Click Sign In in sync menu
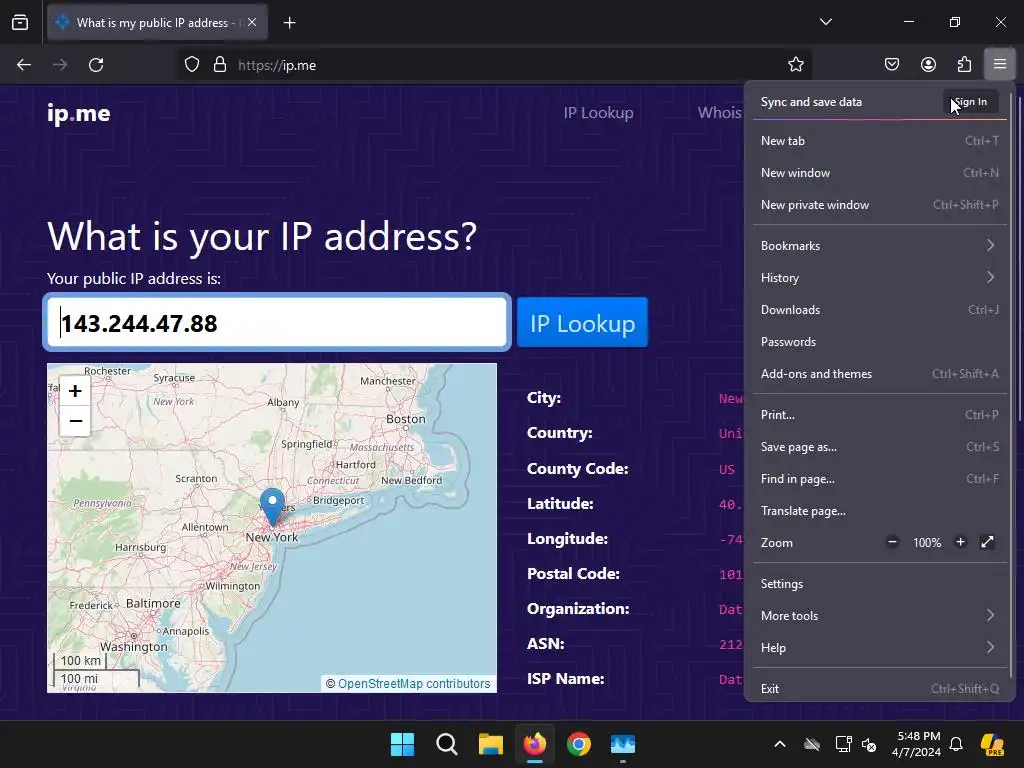This screenshot has height=768, width=1024. tap(970, 102)
